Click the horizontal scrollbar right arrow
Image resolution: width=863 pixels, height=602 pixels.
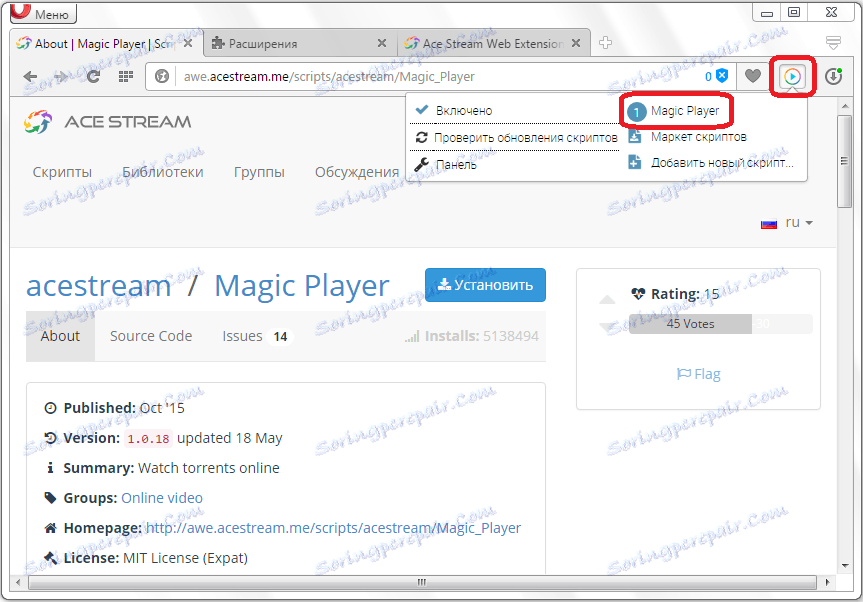827,582
